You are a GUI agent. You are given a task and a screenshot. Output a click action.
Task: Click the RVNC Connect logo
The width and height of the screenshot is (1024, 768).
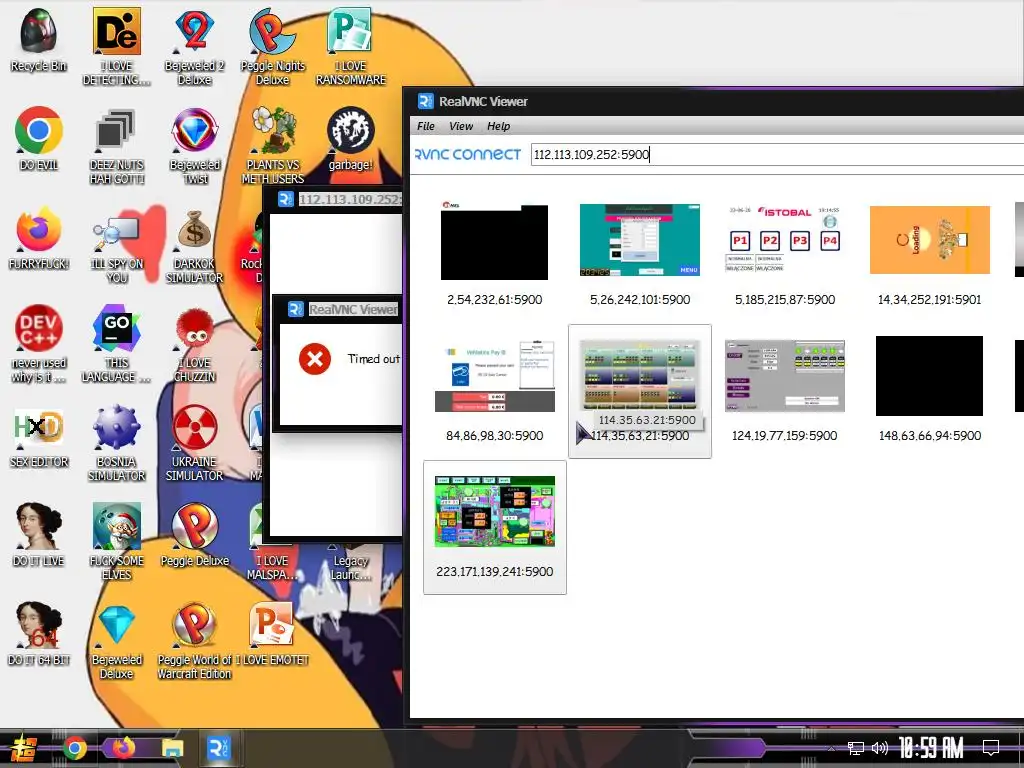(468, 155)
